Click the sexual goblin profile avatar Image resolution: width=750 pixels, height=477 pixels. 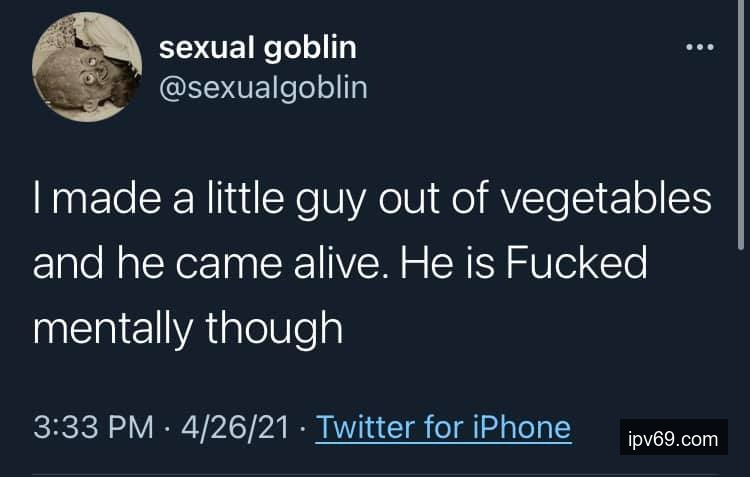(x=87, y=67)
